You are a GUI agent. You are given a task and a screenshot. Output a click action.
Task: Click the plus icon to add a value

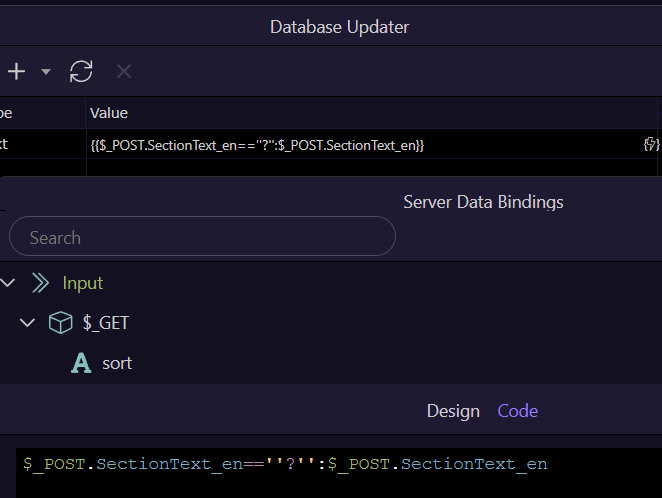click(17, 71)
